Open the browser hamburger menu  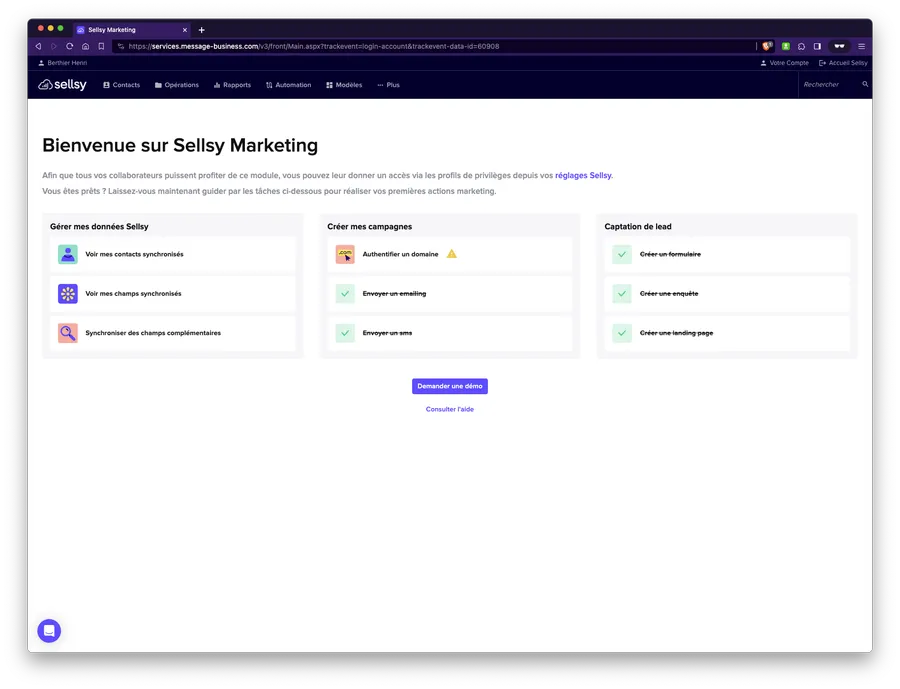pyautogui.click(x=862, y=46)
